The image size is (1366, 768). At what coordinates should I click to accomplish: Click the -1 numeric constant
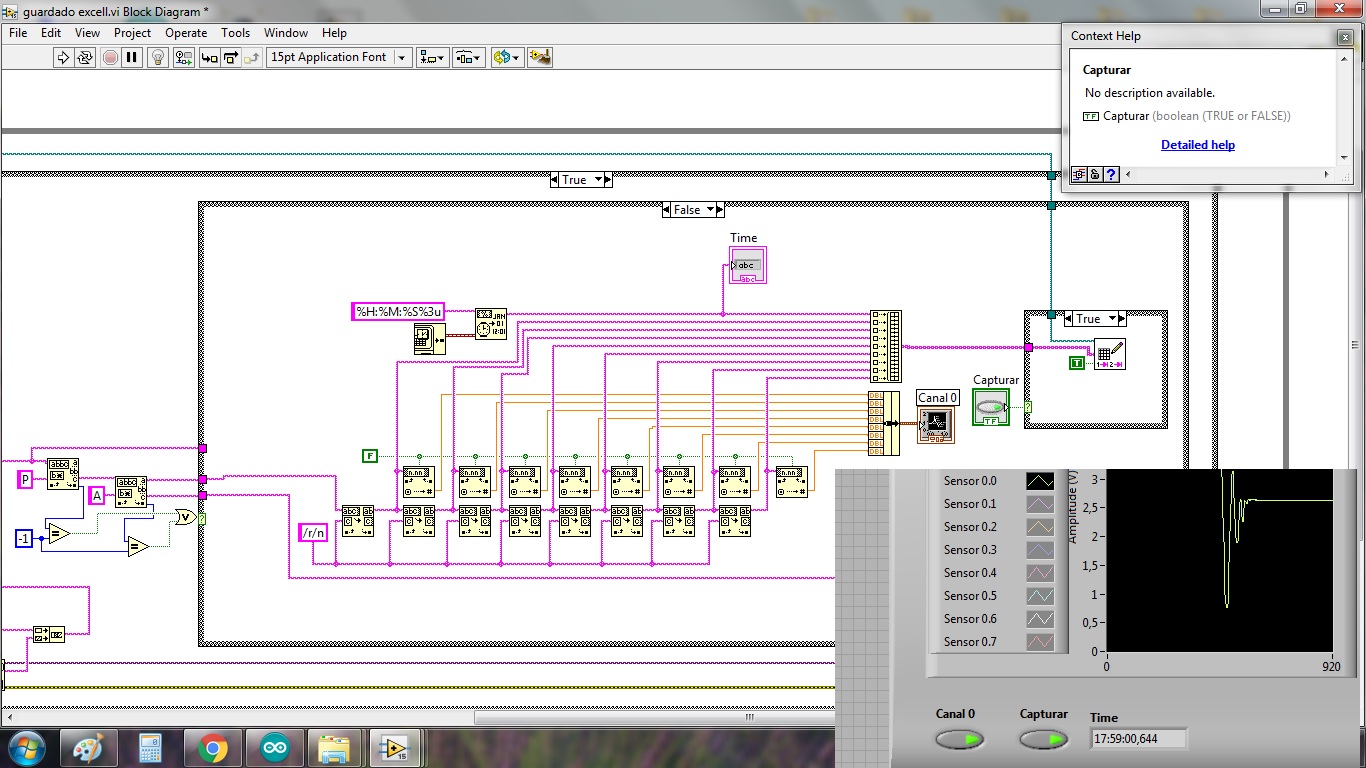coord(24,539)
